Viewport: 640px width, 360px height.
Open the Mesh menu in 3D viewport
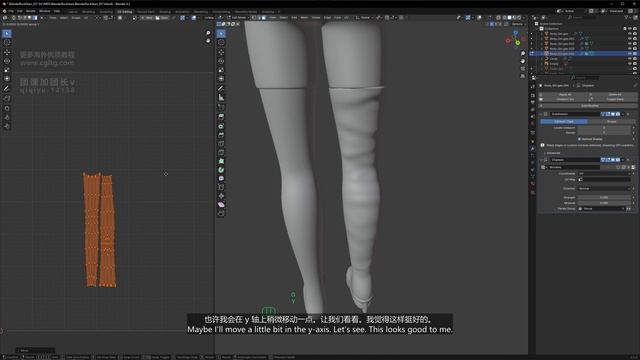pos(304,18)
